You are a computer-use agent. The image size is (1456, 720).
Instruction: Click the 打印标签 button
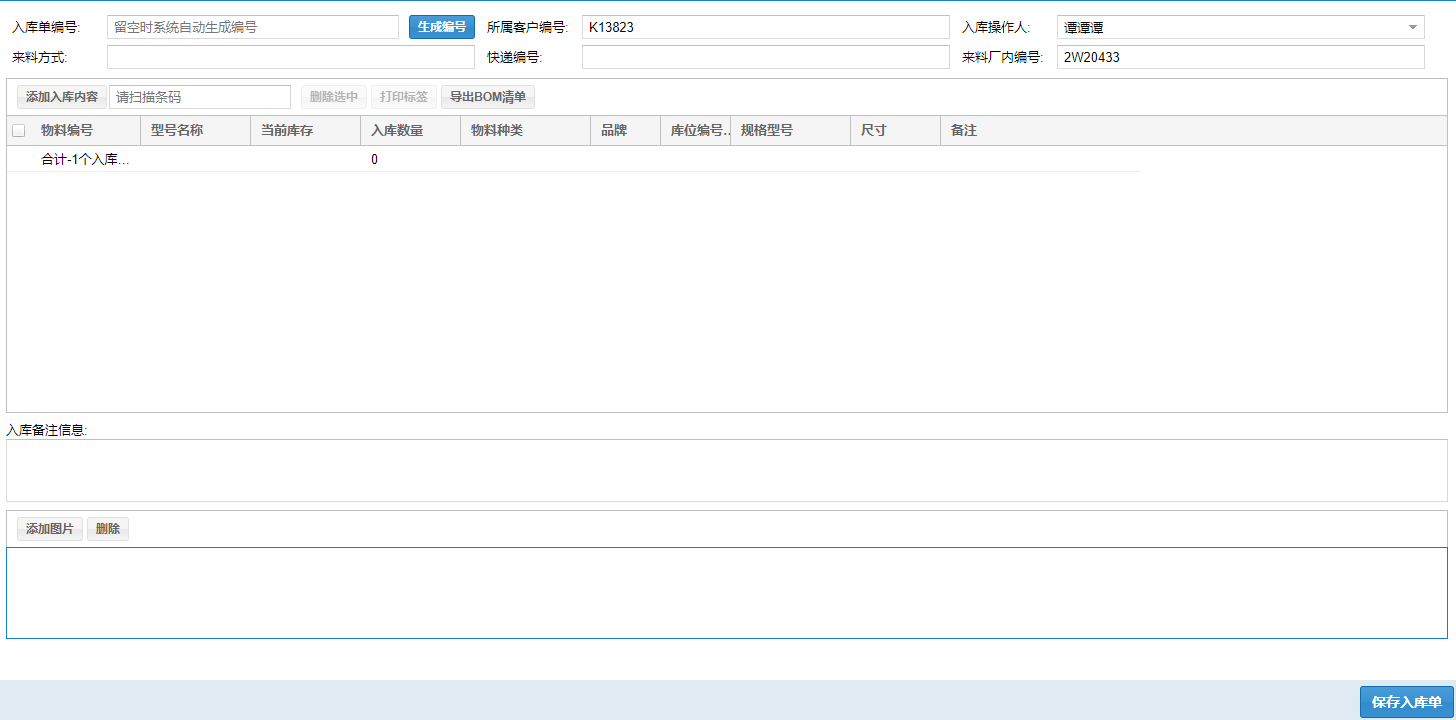click(x=404, y=97)
